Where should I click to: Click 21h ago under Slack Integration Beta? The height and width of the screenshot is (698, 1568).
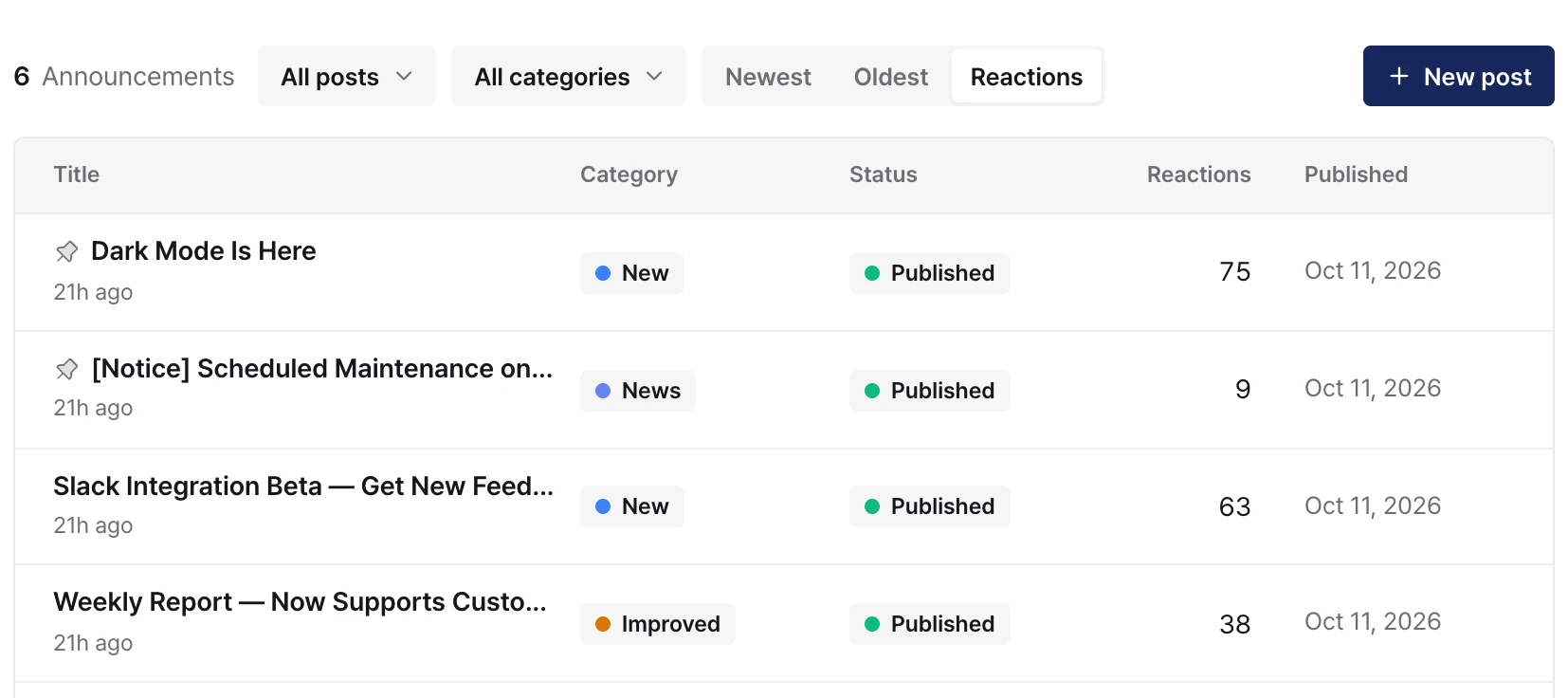tap(93, 525)
